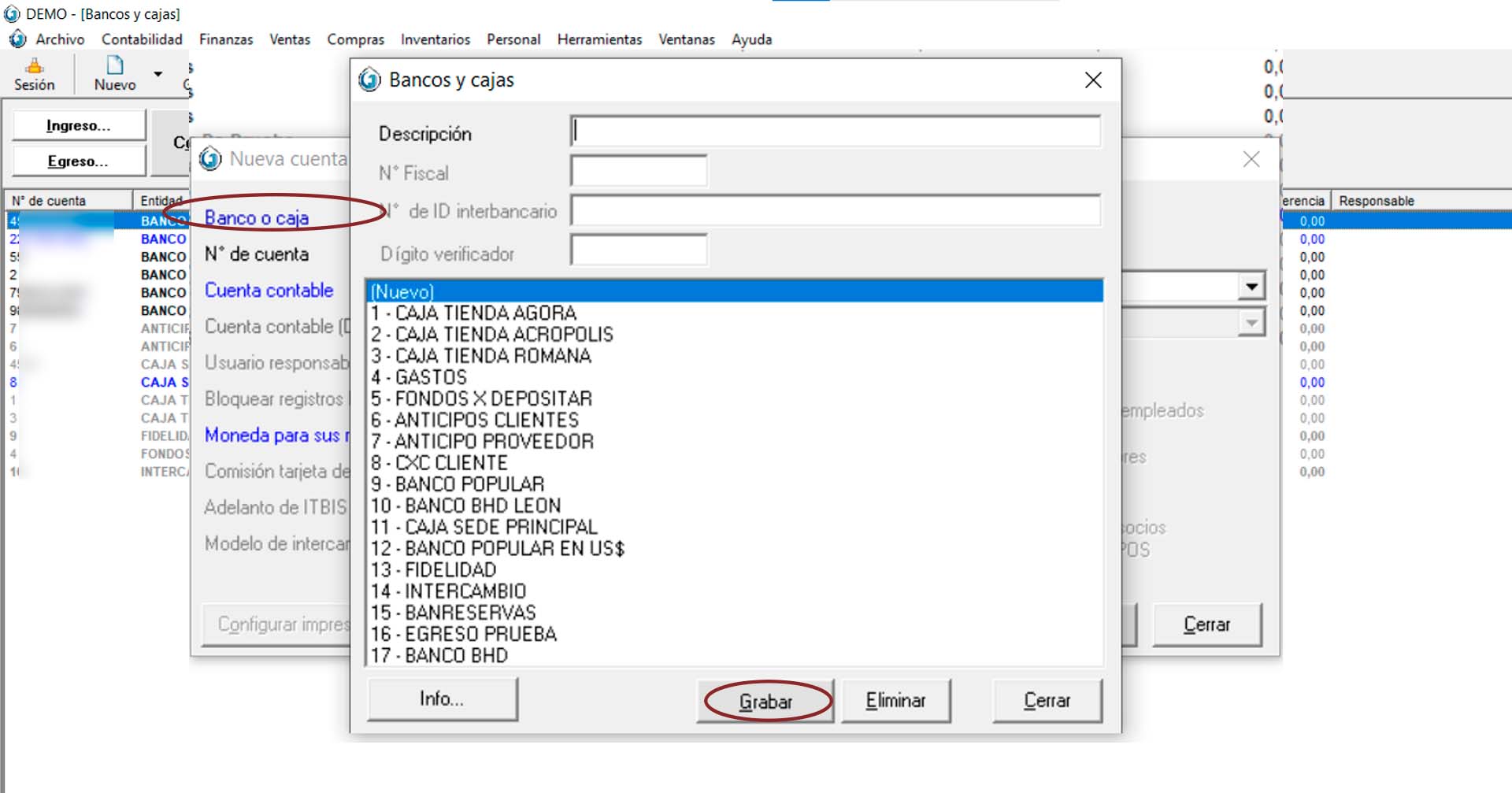The image size is (1512, 793).
Task: Close the Nueva cuenta dialog window
Action: coord(1251,160)
